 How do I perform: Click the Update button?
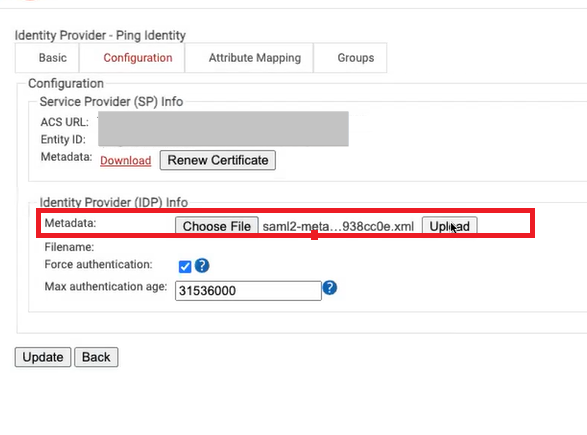click(x=43, y=357)
